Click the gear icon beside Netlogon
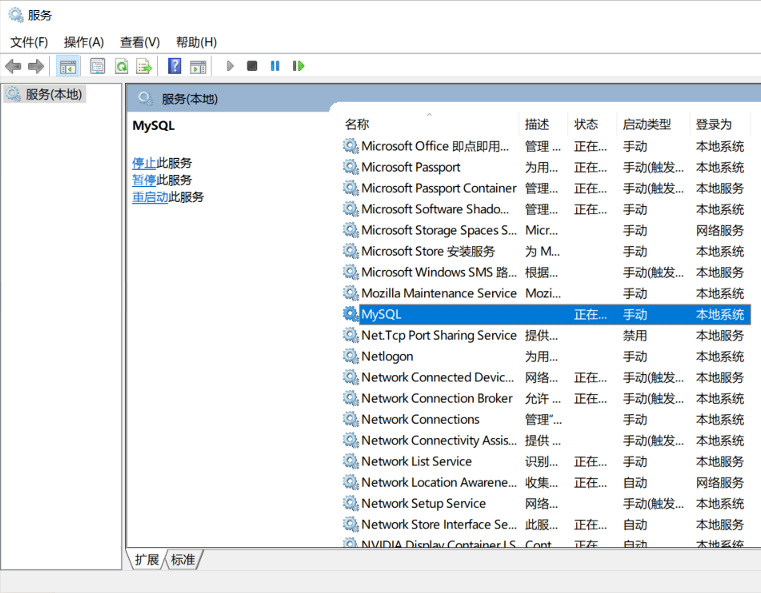The height and width of the screenshot is (593, 761). point(350,356)
